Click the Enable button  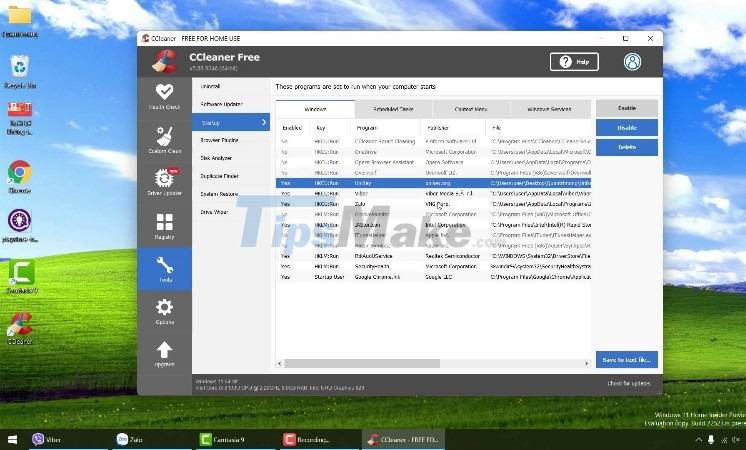[627, 108]
